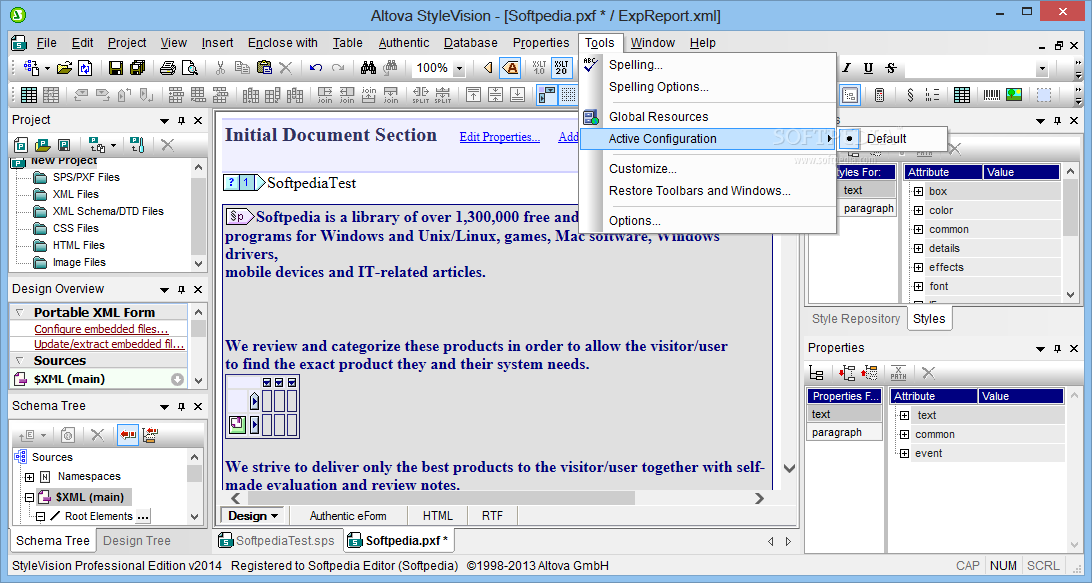Screen dimensions: 1092x583
Task: Click the bullets and numbering list icon
Action: click(932, 95)
